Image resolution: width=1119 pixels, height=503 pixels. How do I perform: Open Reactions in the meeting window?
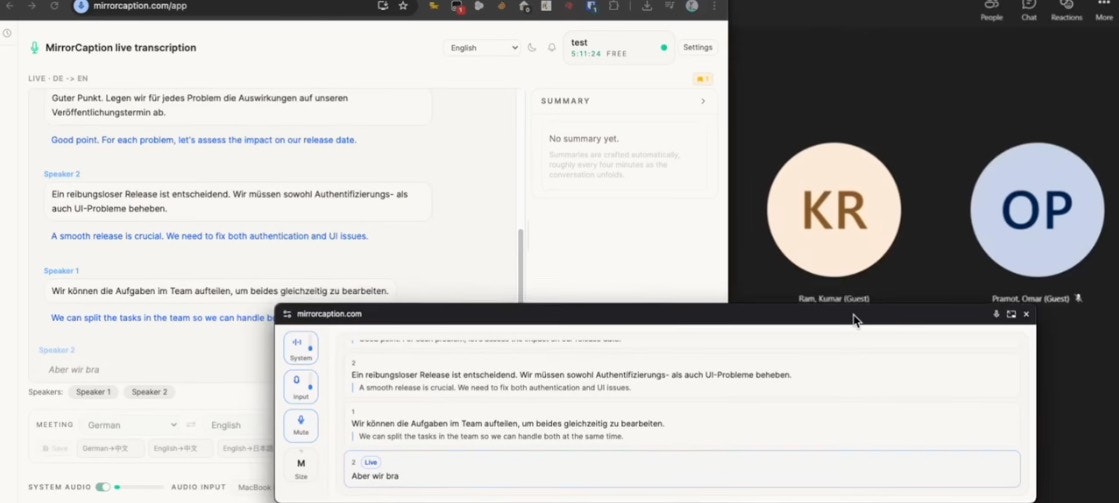pos(1066,10)
